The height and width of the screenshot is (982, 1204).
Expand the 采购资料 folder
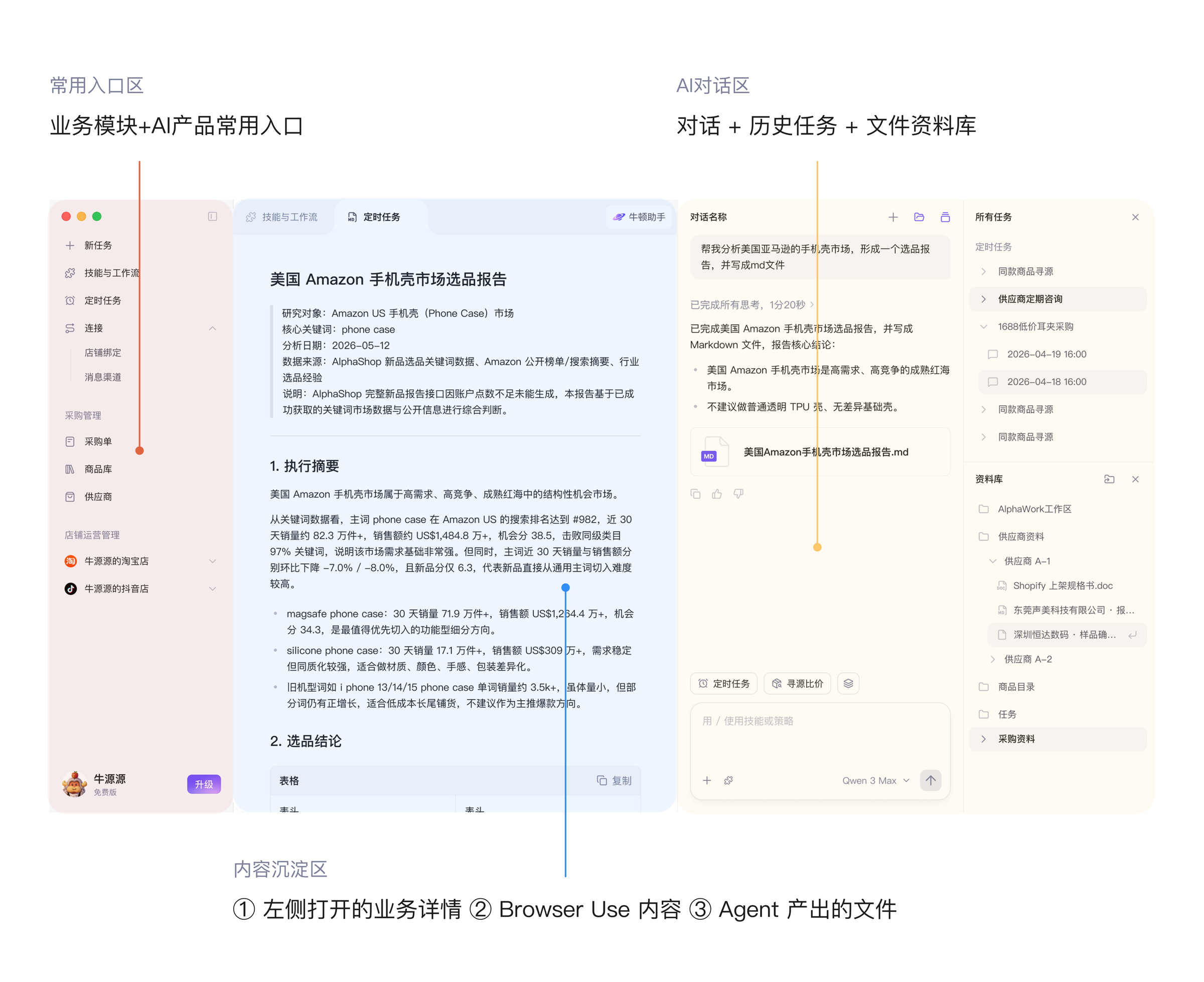(x=983, y=739)
